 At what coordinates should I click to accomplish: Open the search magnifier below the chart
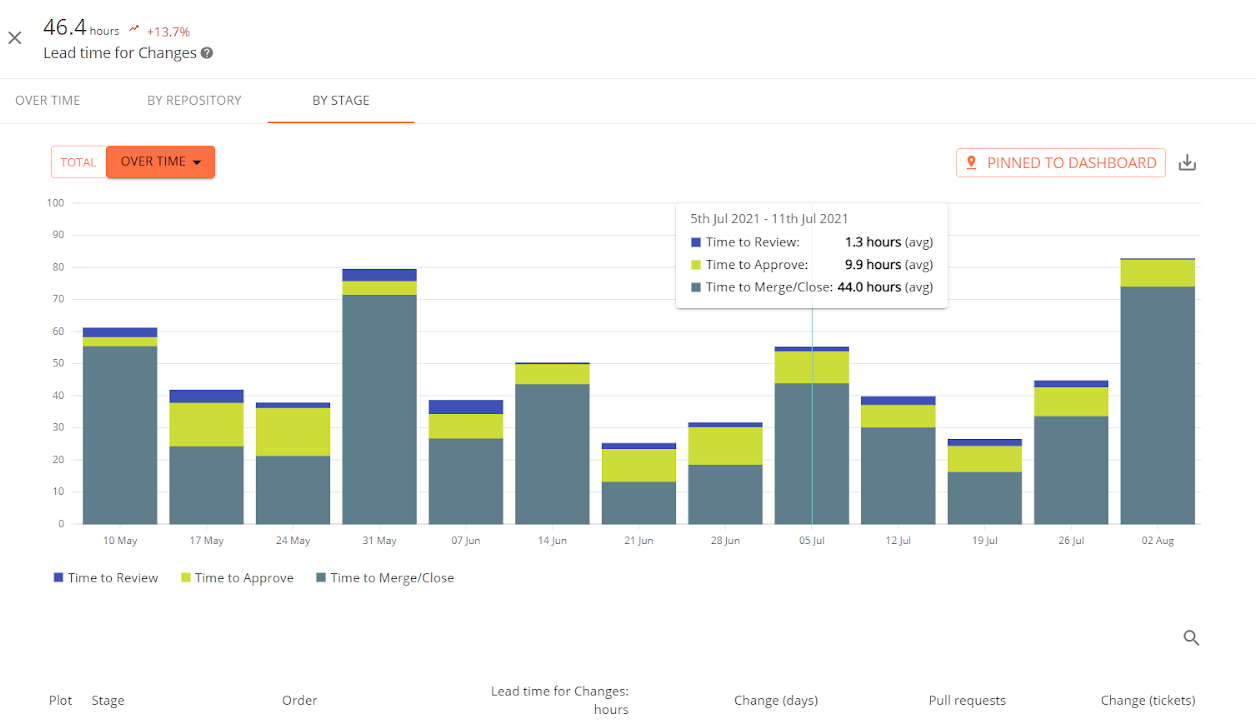pos(1191,637)
